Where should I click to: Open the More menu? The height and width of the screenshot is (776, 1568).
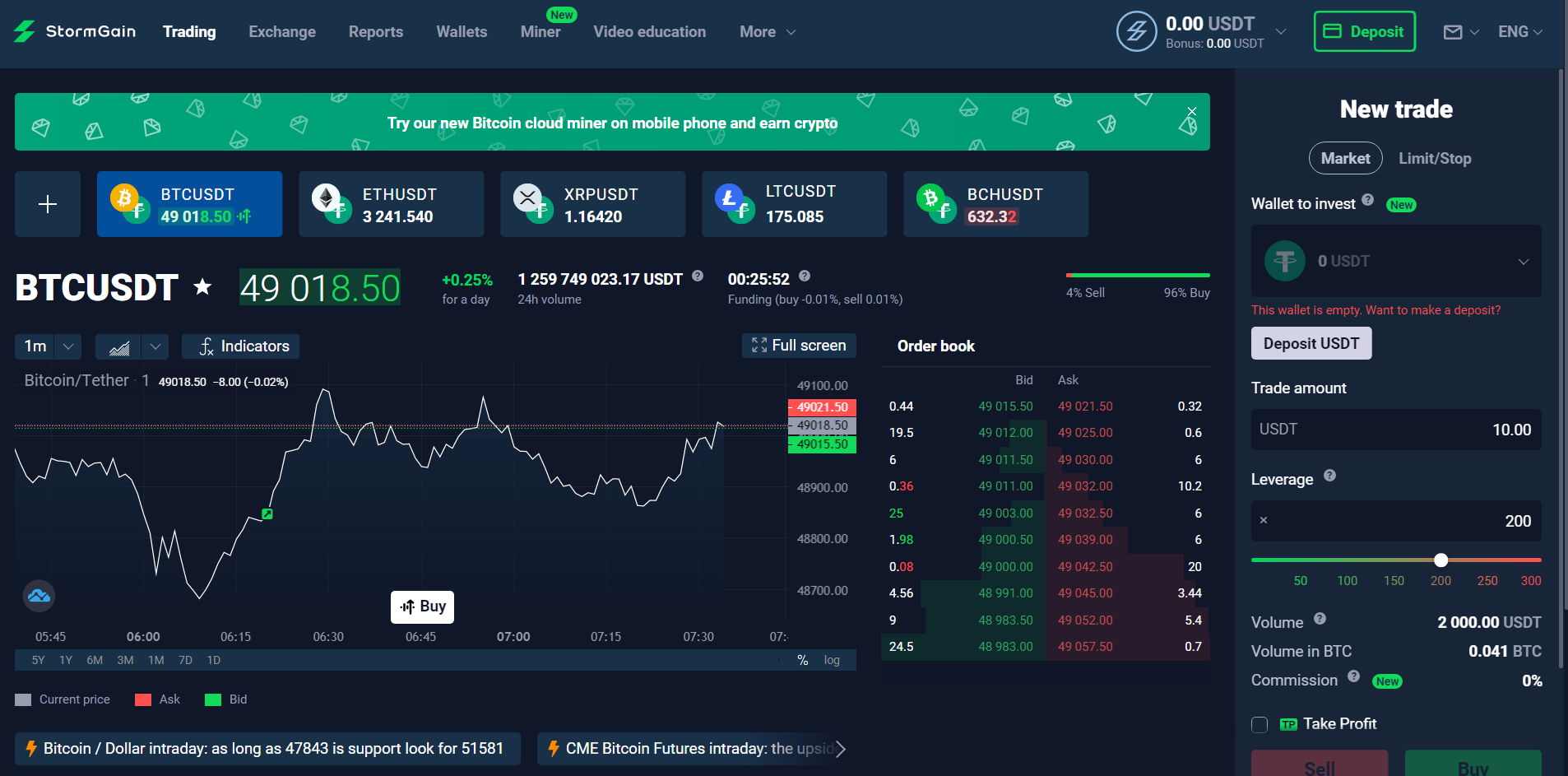click(x=768, y=32)
